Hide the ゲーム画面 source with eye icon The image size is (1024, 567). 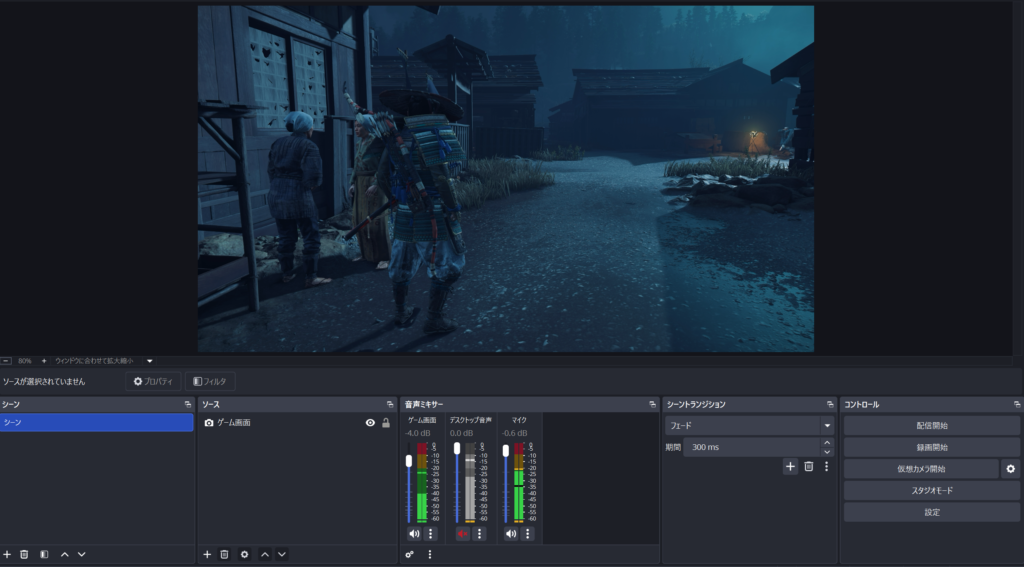[370, 423]
